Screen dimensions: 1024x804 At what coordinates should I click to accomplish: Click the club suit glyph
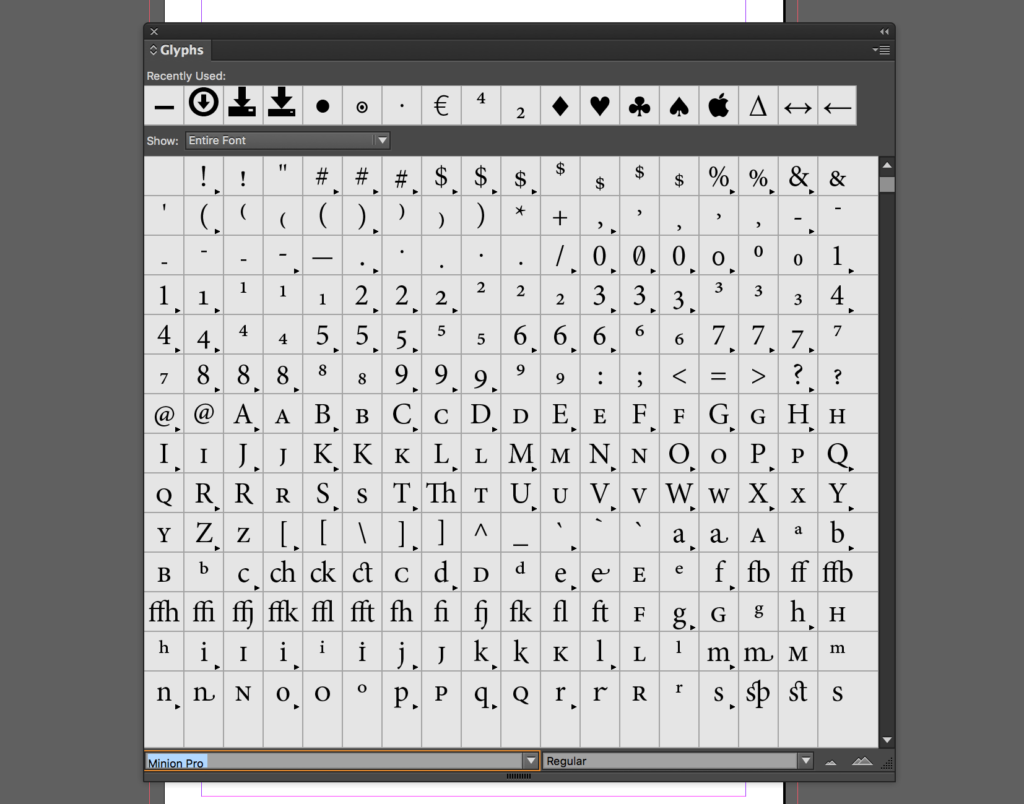click(639, 104)
